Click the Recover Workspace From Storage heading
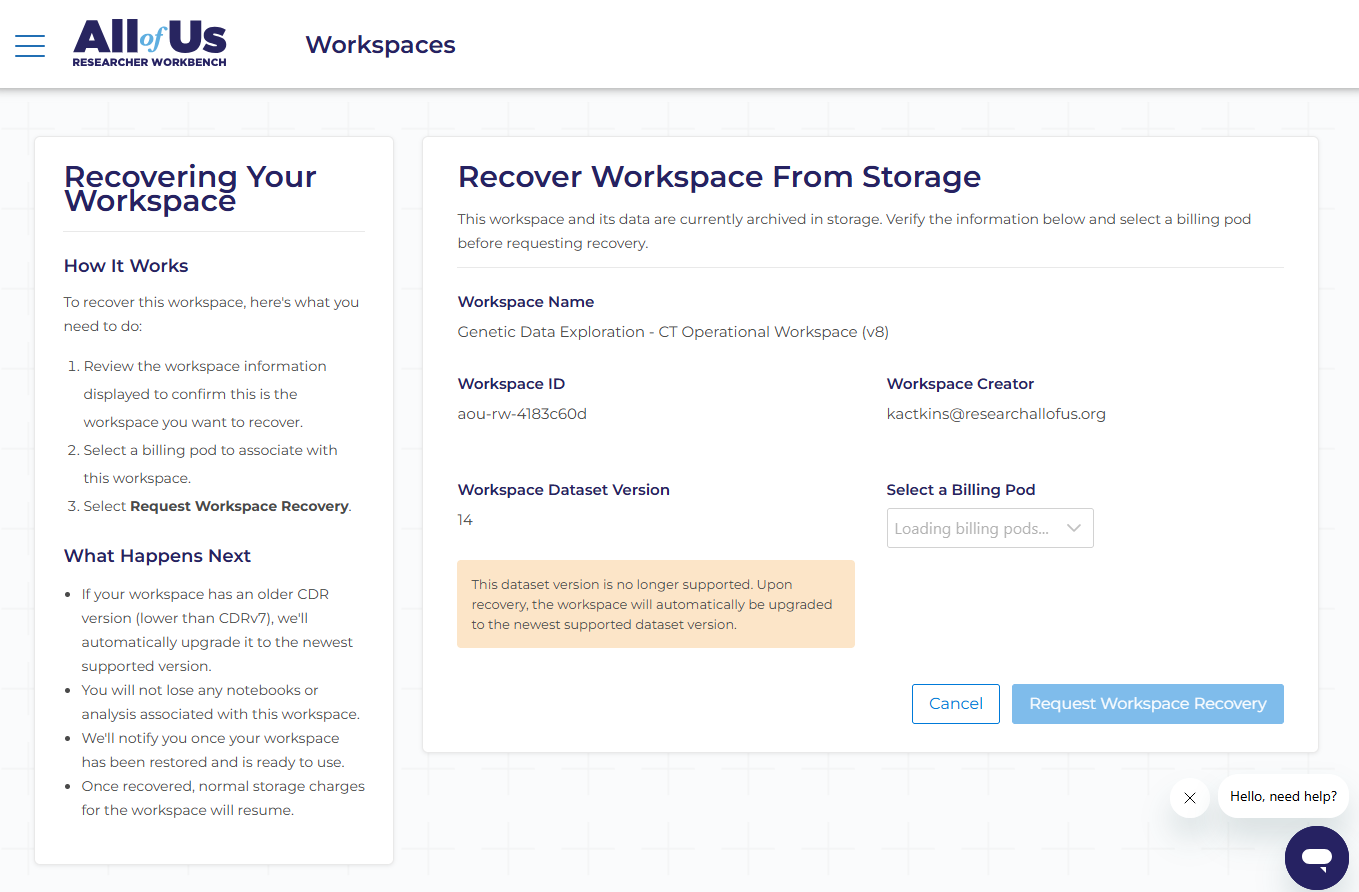1359x892 pixels. (x=719, y=177)
